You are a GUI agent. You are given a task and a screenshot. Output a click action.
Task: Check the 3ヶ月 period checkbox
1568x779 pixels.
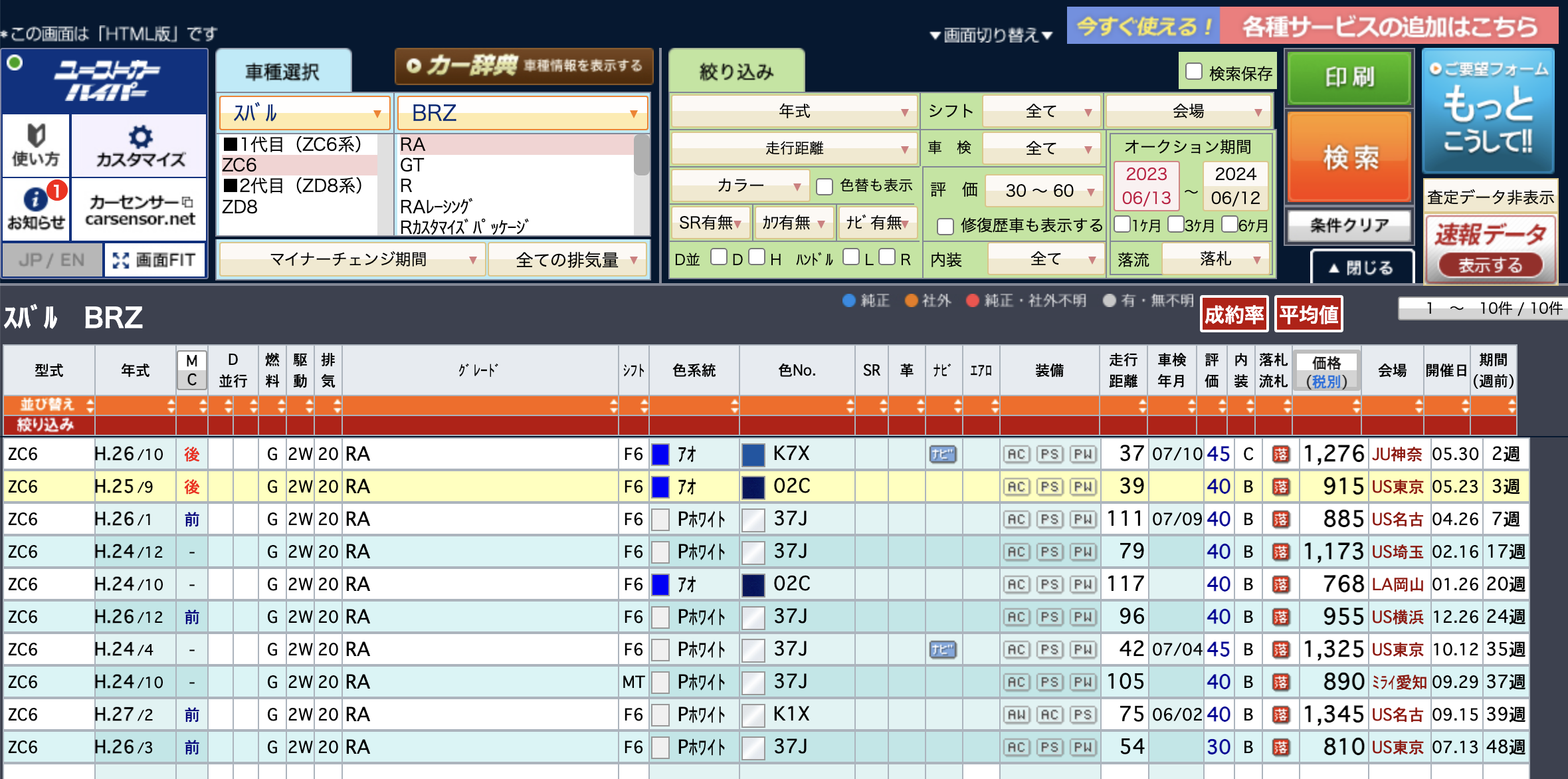point(1175,224)
